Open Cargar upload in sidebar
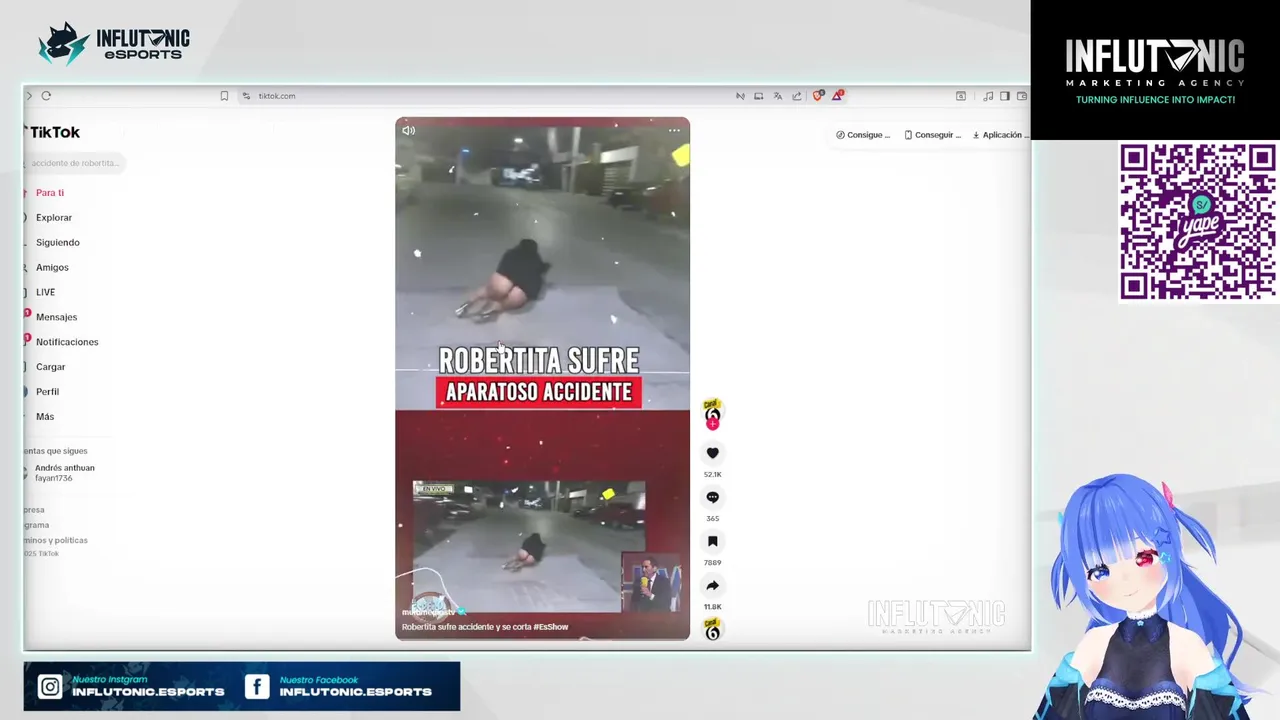 click(50, 367)
